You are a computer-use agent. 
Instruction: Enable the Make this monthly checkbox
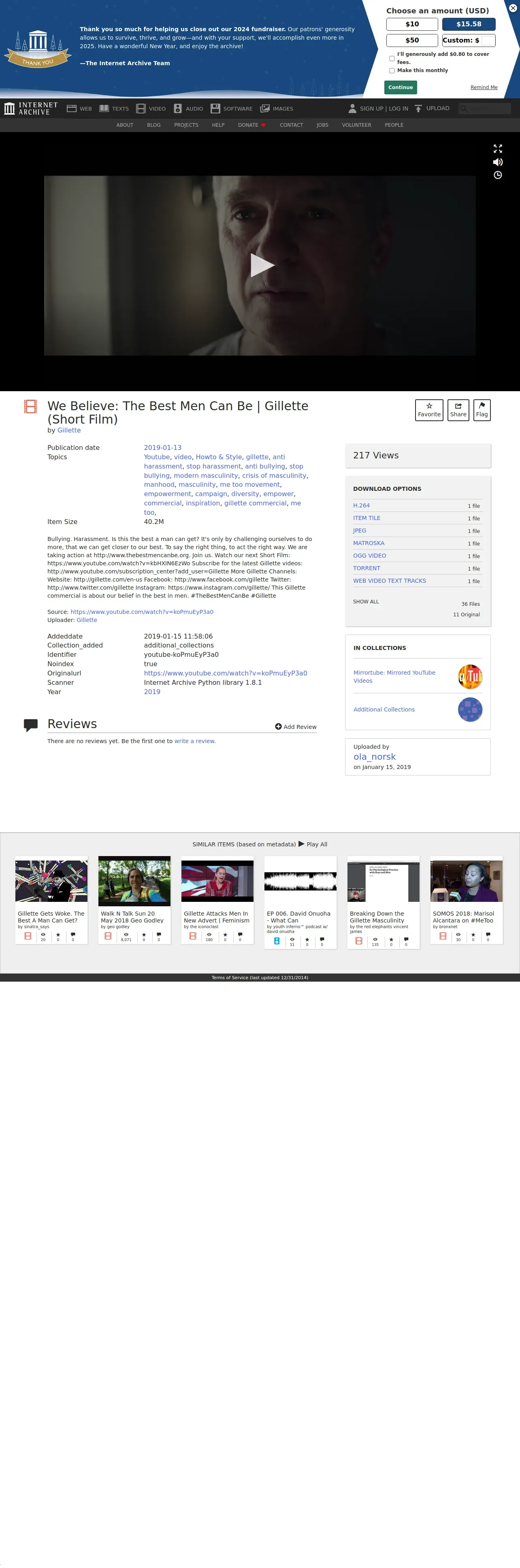(392, 70)
